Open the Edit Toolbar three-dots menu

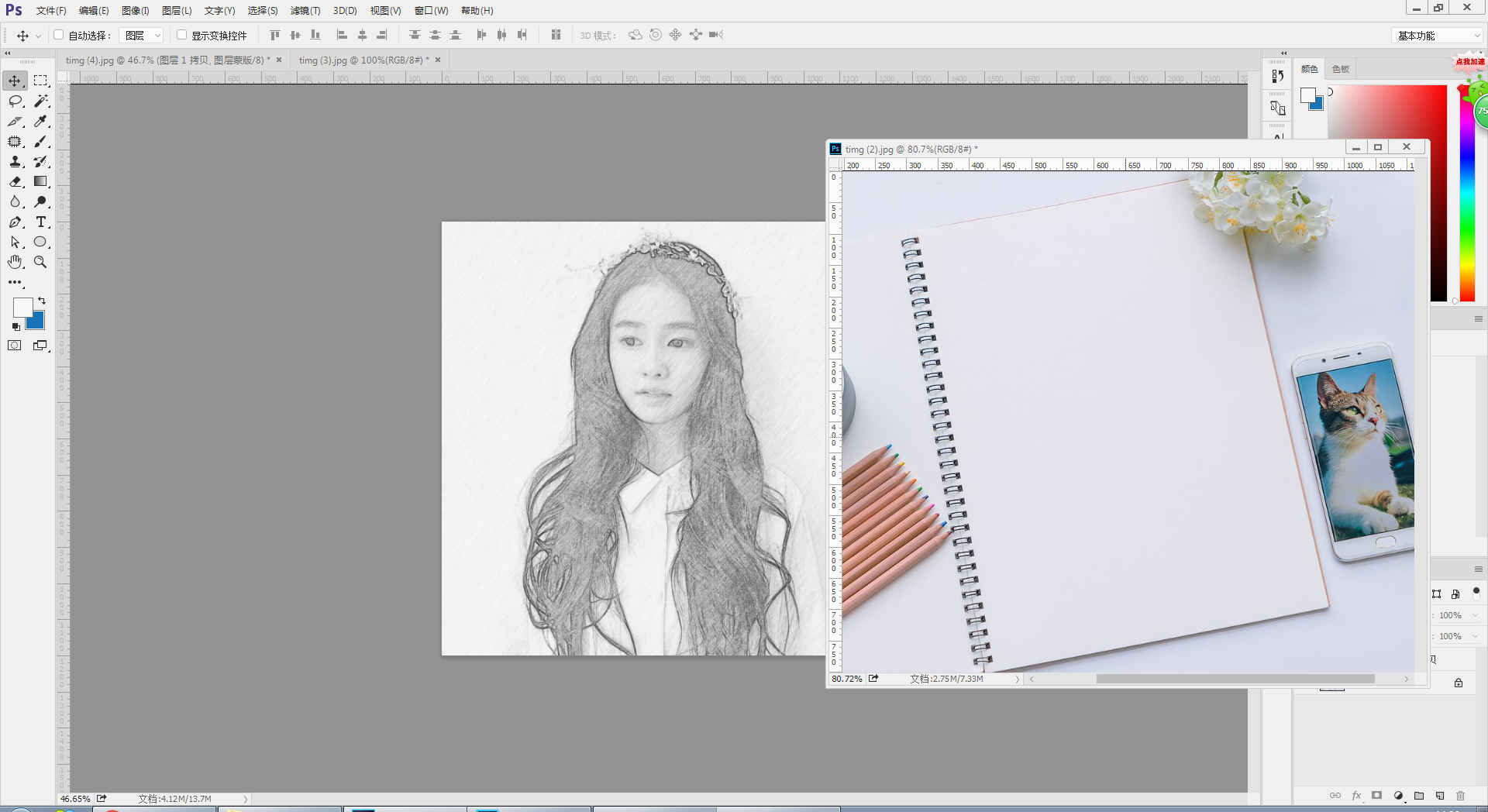(15, 282)
